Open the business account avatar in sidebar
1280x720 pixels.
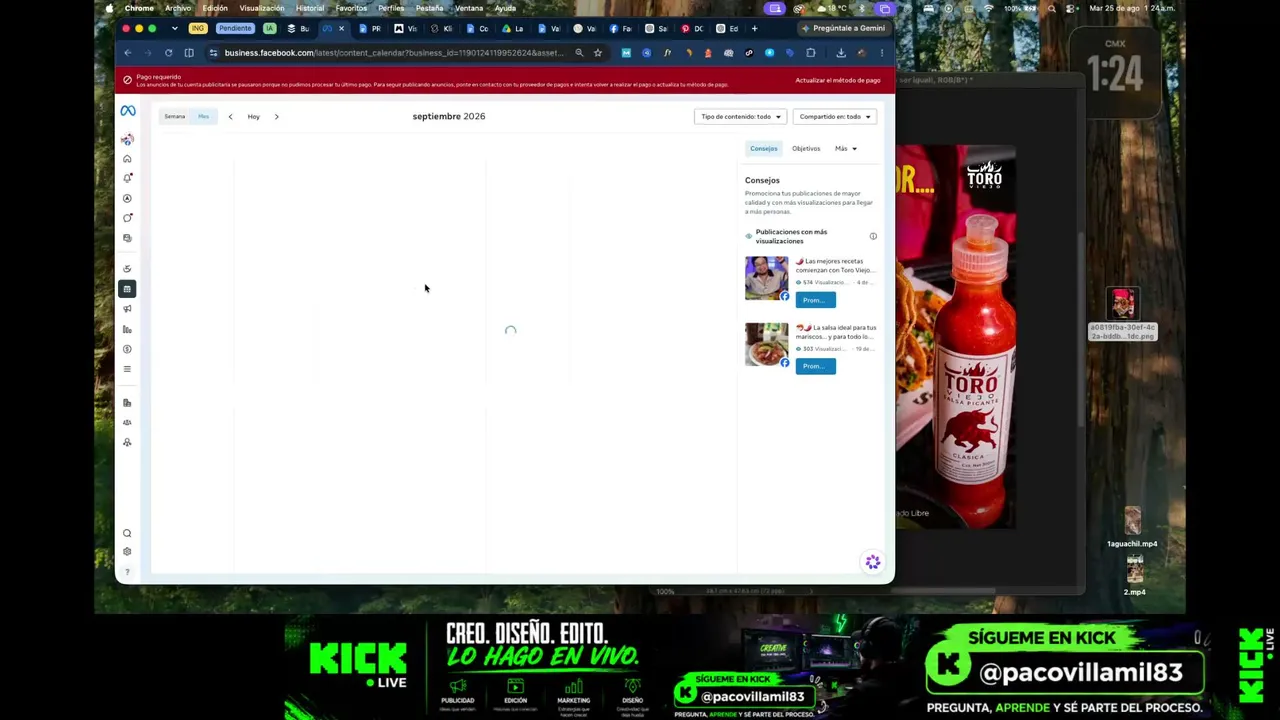[x=127, y=140]
